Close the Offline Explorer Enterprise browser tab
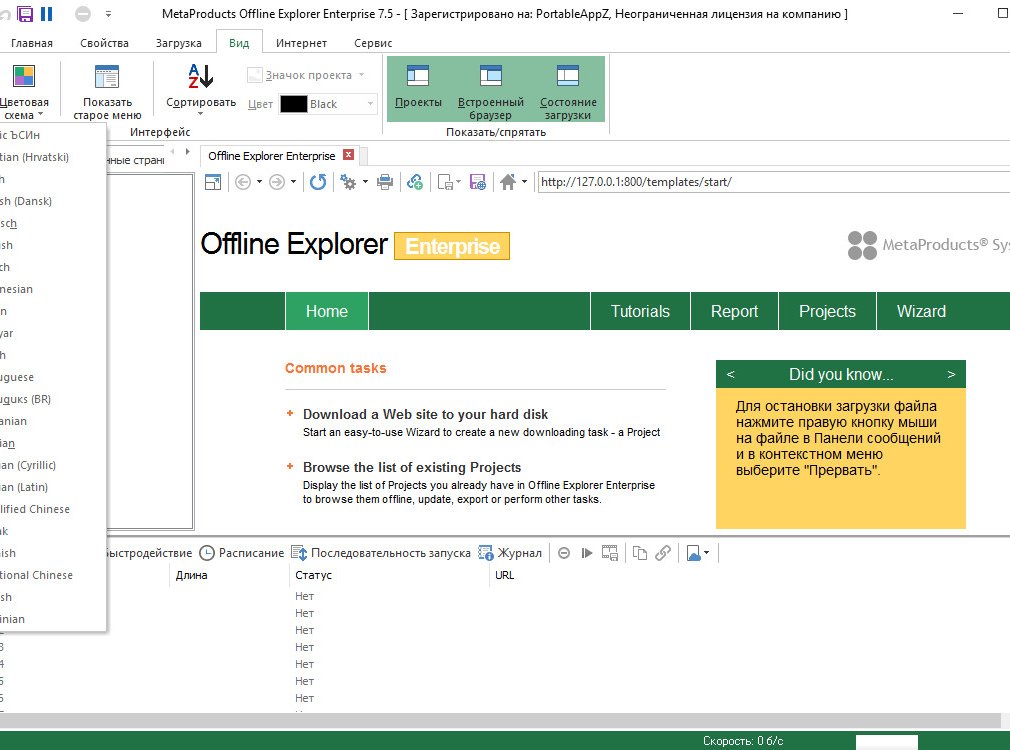Screen dimensions: 1010x750 [x=348, y=155]
